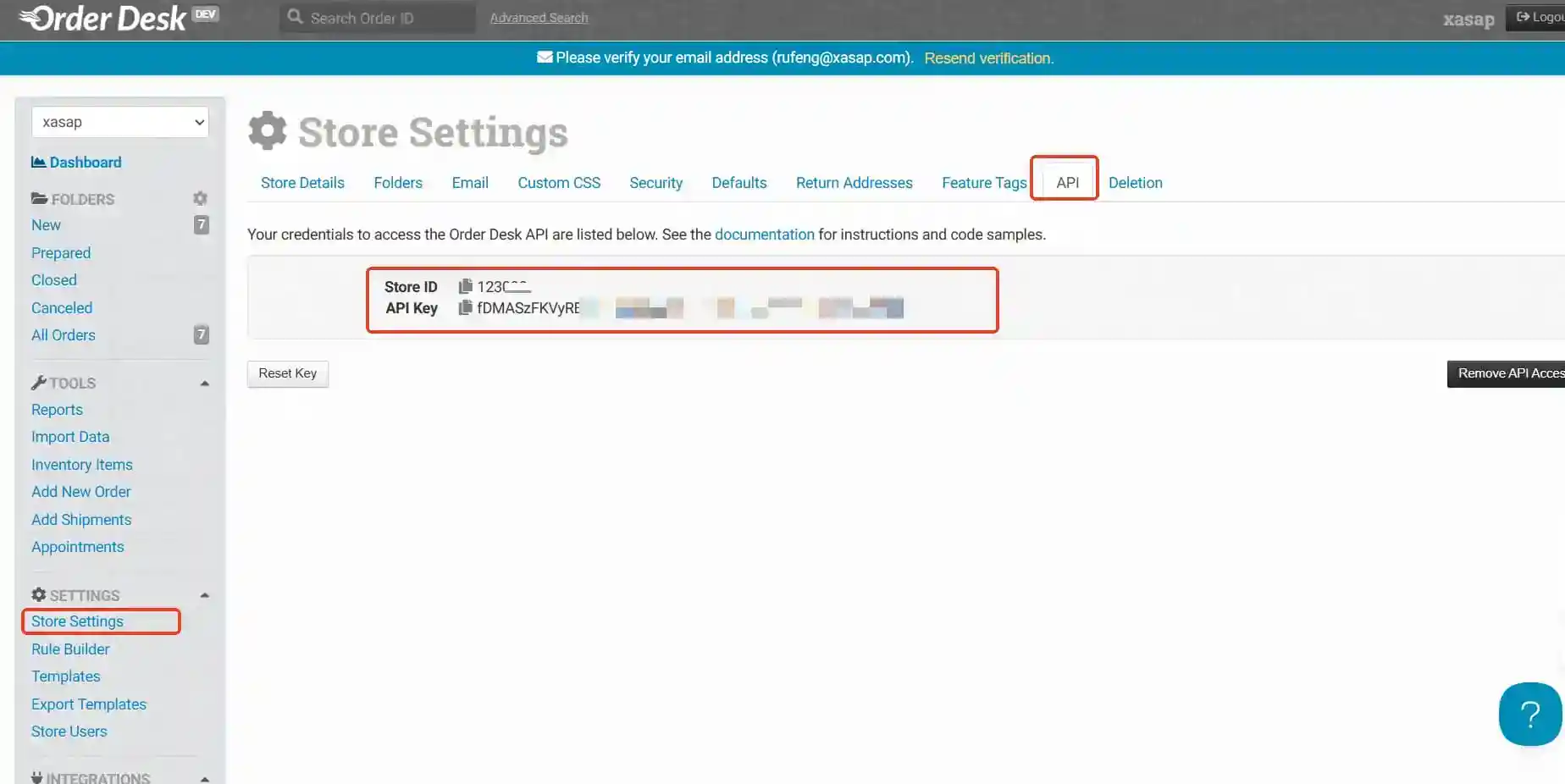Click the Store Settings gear icon in heading
Screen dimensions: 1565x784
tap(268, 131)
